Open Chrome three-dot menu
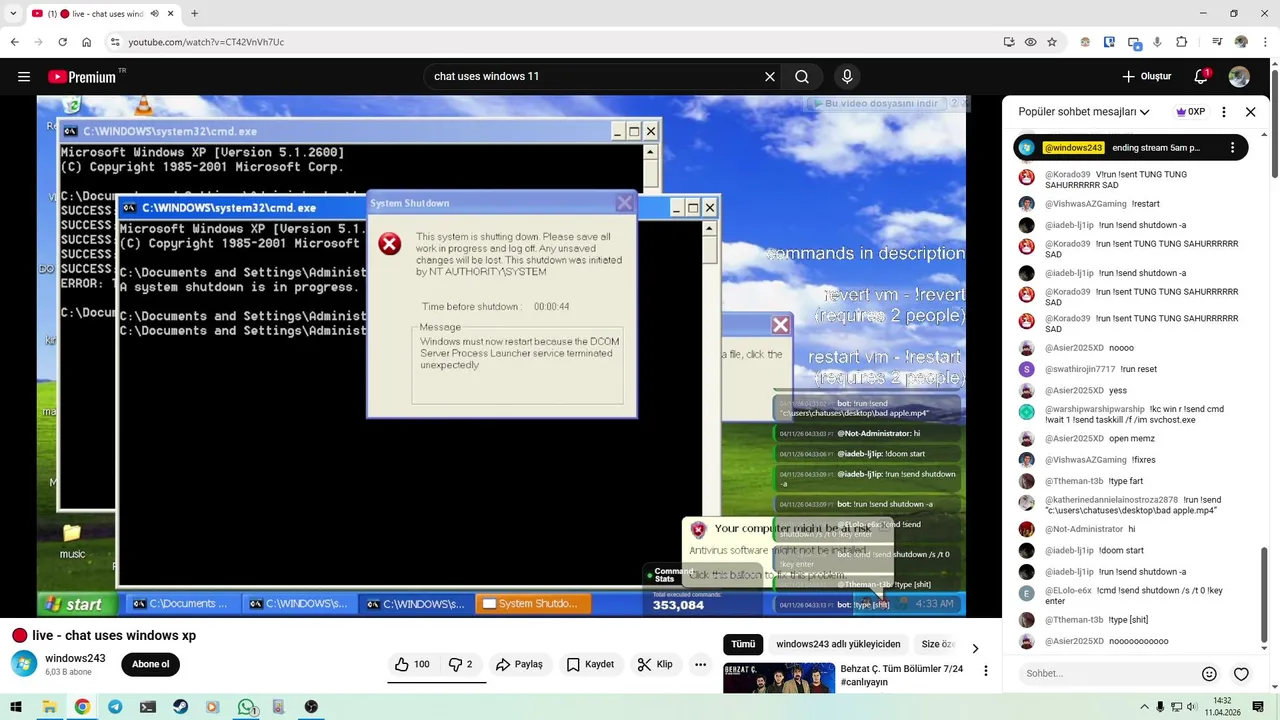Screen dimensions: 1280x720 (x=1265, y=42)
